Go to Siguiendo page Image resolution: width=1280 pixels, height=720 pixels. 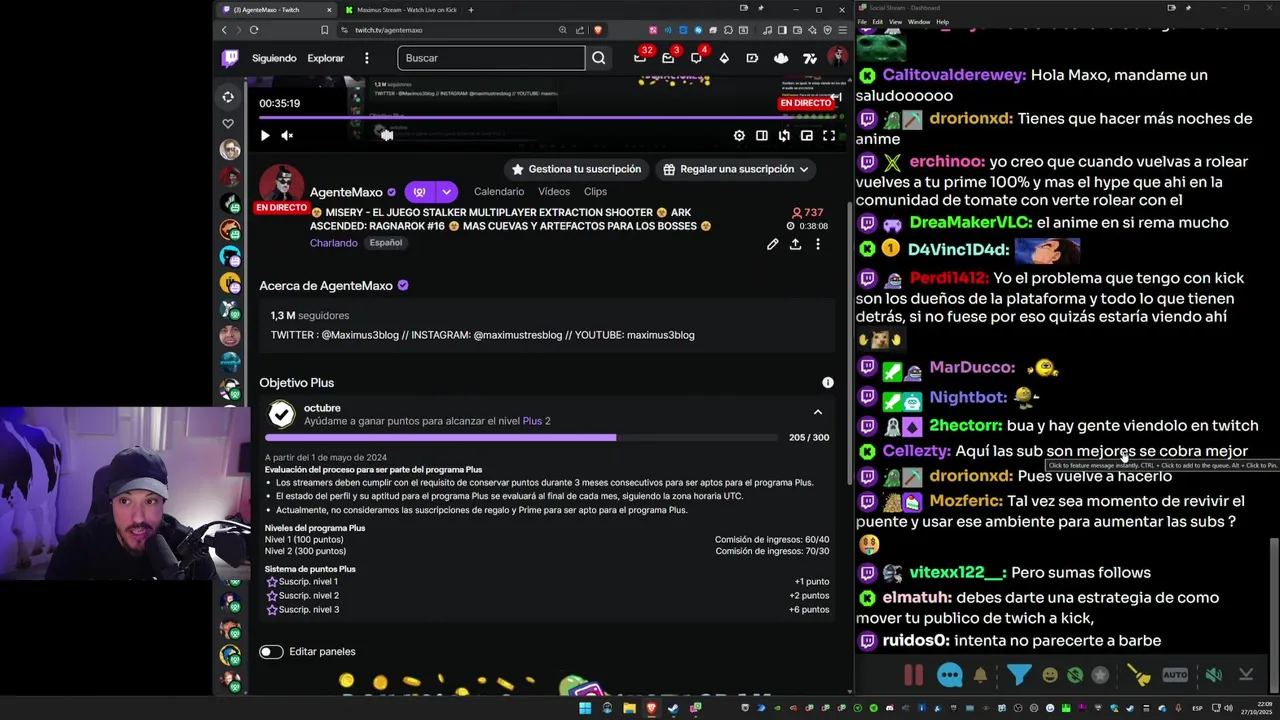(x=274, y=58)
